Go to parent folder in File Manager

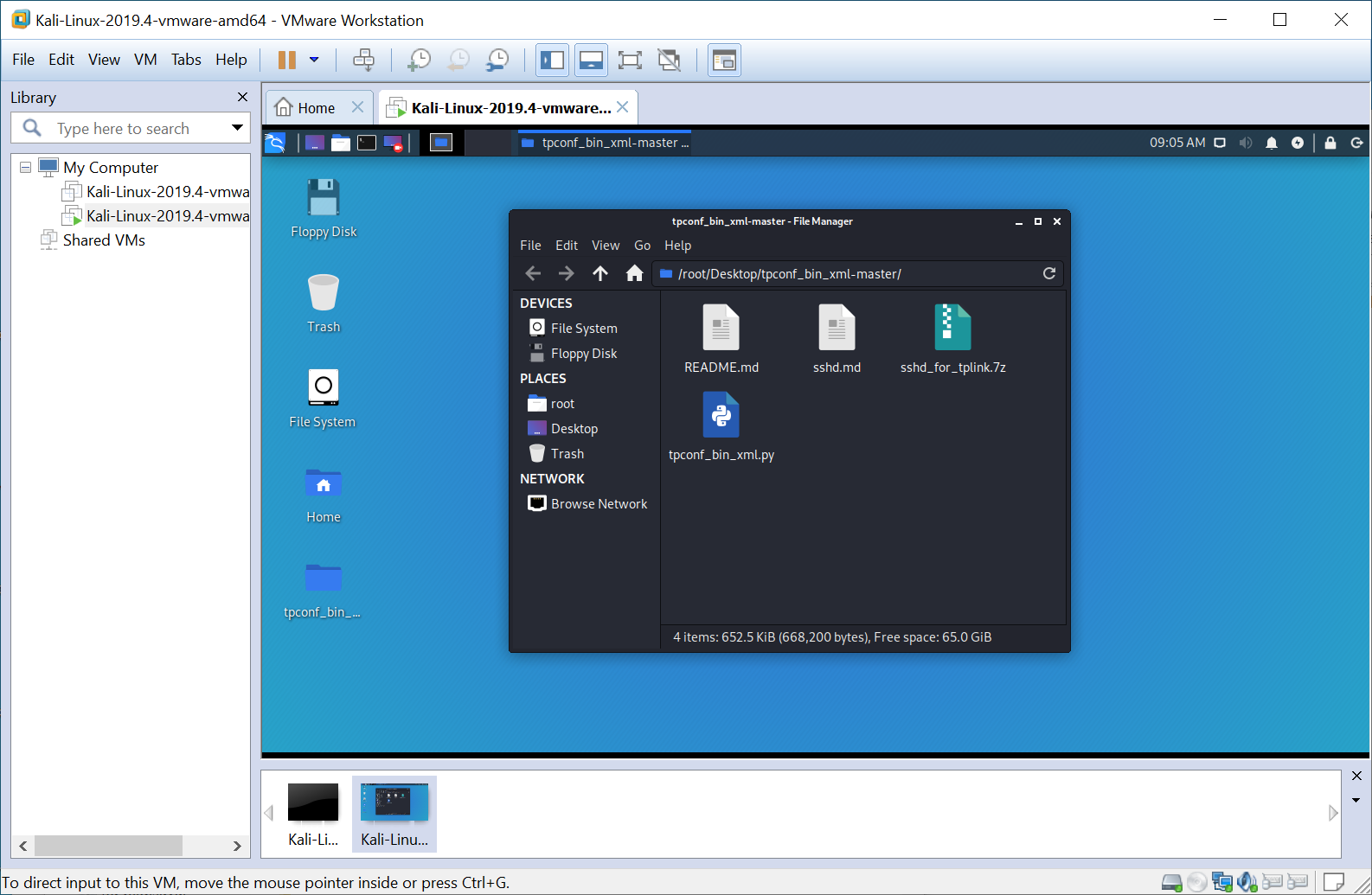click(x=600, y=273)
